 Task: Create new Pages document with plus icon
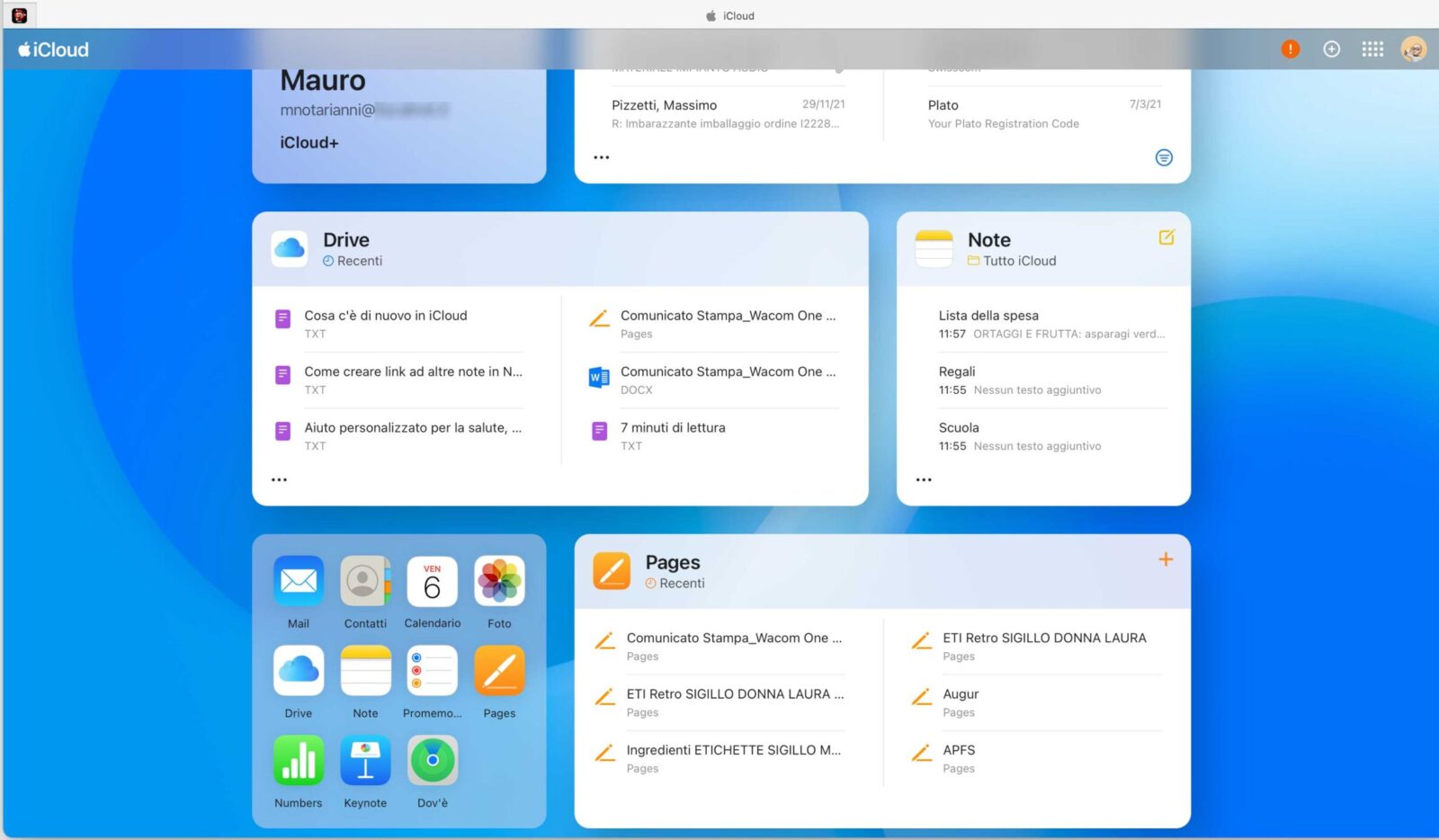[x=1166, y=559]
